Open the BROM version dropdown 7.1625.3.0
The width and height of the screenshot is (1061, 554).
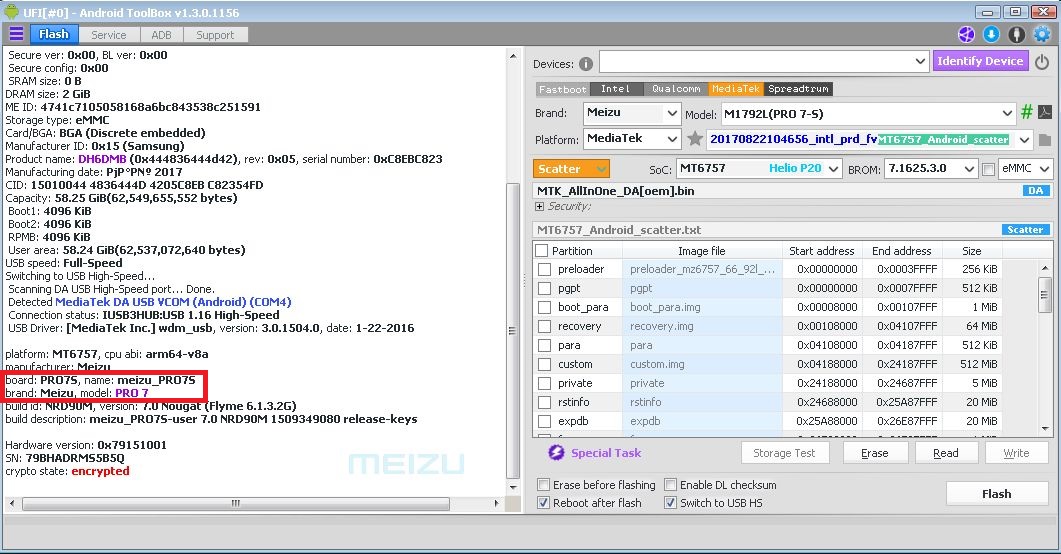(969, 168)
